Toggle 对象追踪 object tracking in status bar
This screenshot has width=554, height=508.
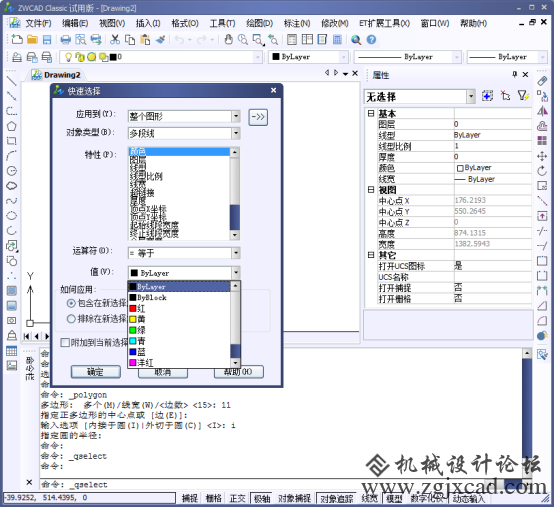pos(337,498)
